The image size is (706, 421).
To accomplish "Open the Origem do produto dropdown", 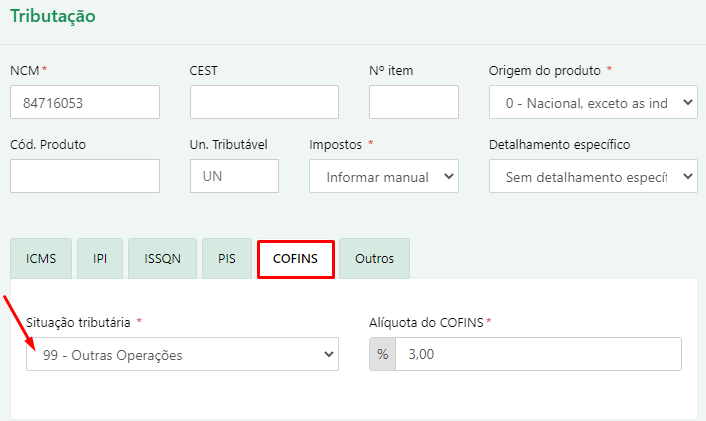I will [x=592, y=102].
